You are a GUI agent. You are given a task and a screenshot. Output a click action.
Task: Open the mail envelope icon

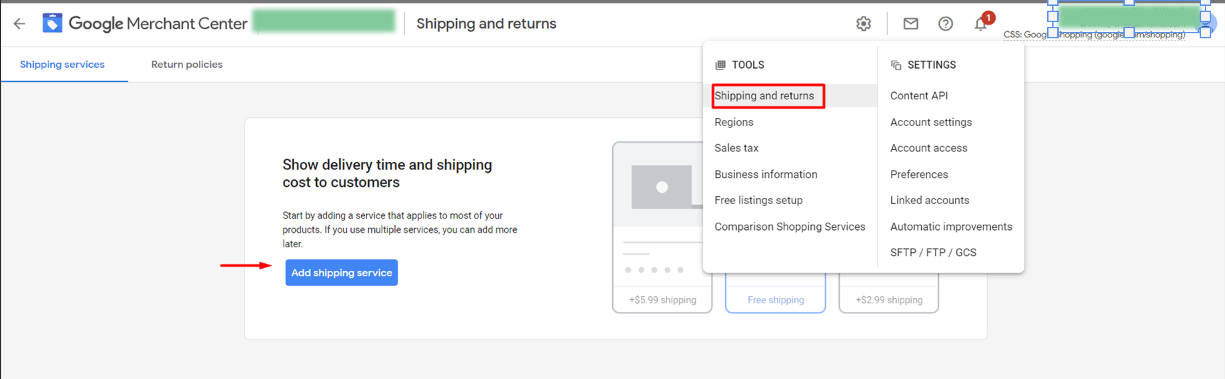pos(911,24)
